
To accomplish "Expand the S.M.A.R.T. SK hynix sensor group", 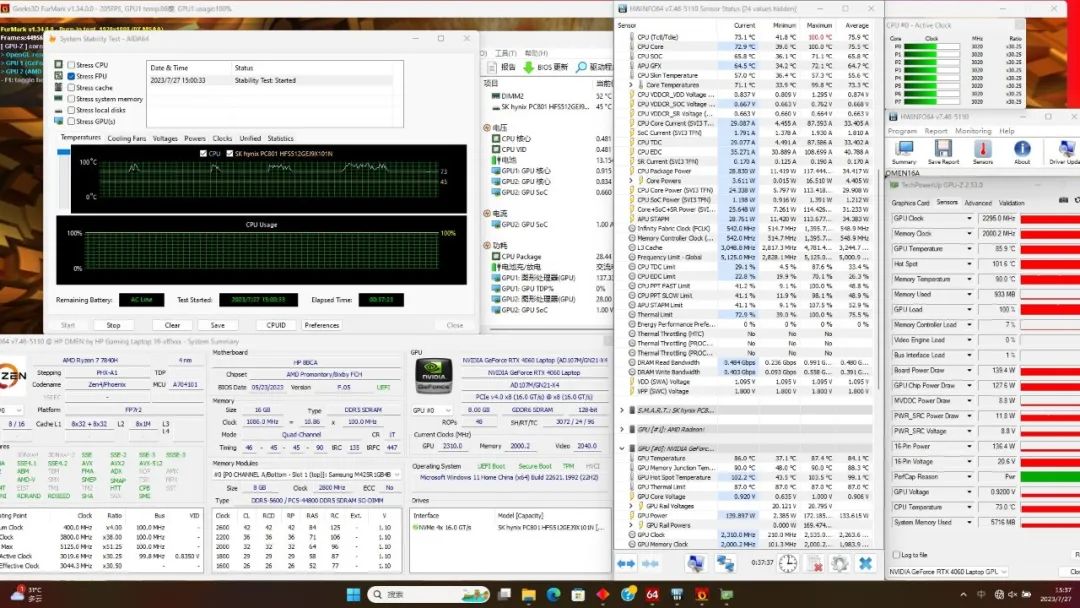I will coord(622,410).
